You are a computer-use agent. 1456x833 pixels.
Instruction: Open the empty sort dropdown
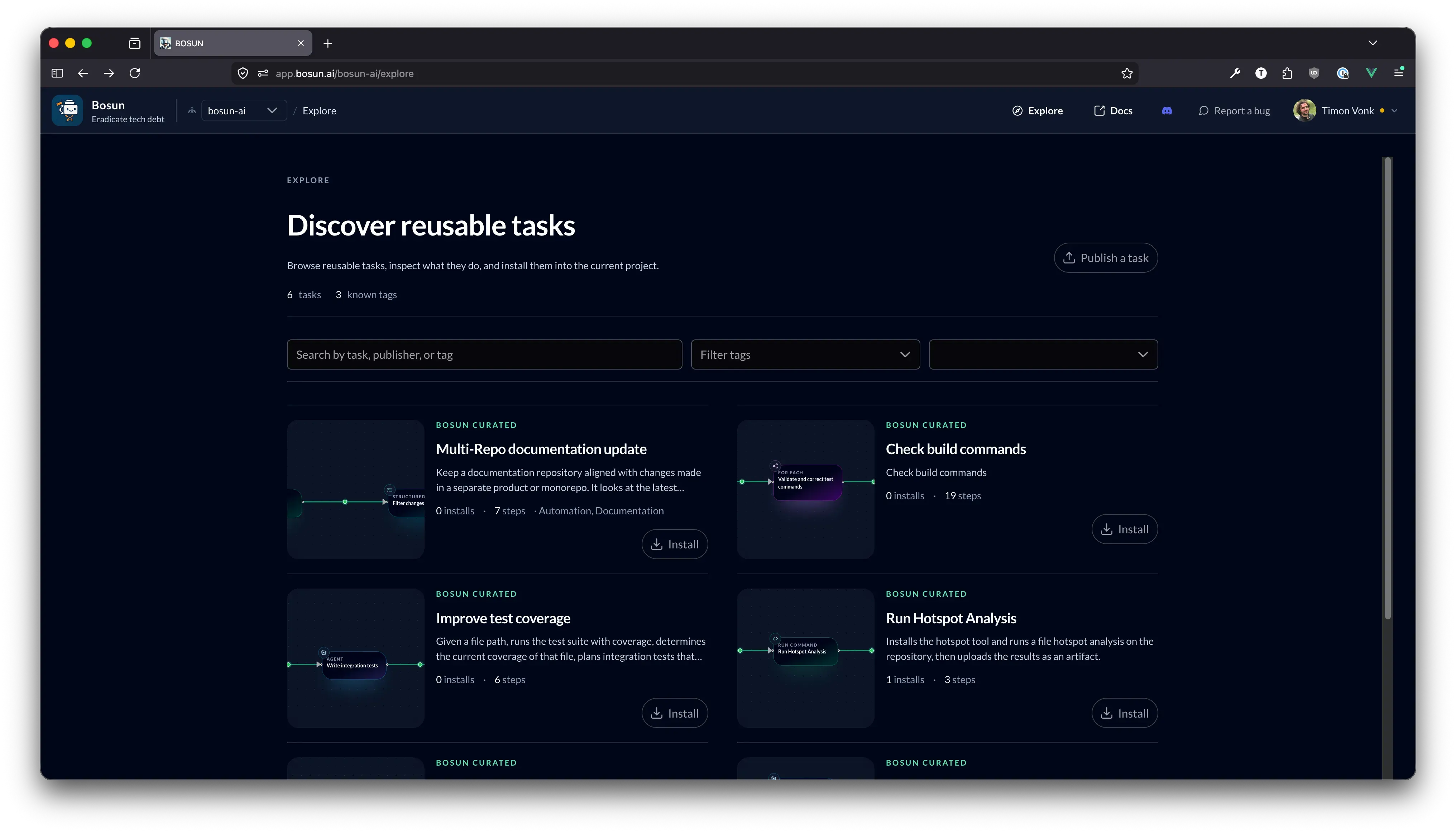pos(1043,355)
